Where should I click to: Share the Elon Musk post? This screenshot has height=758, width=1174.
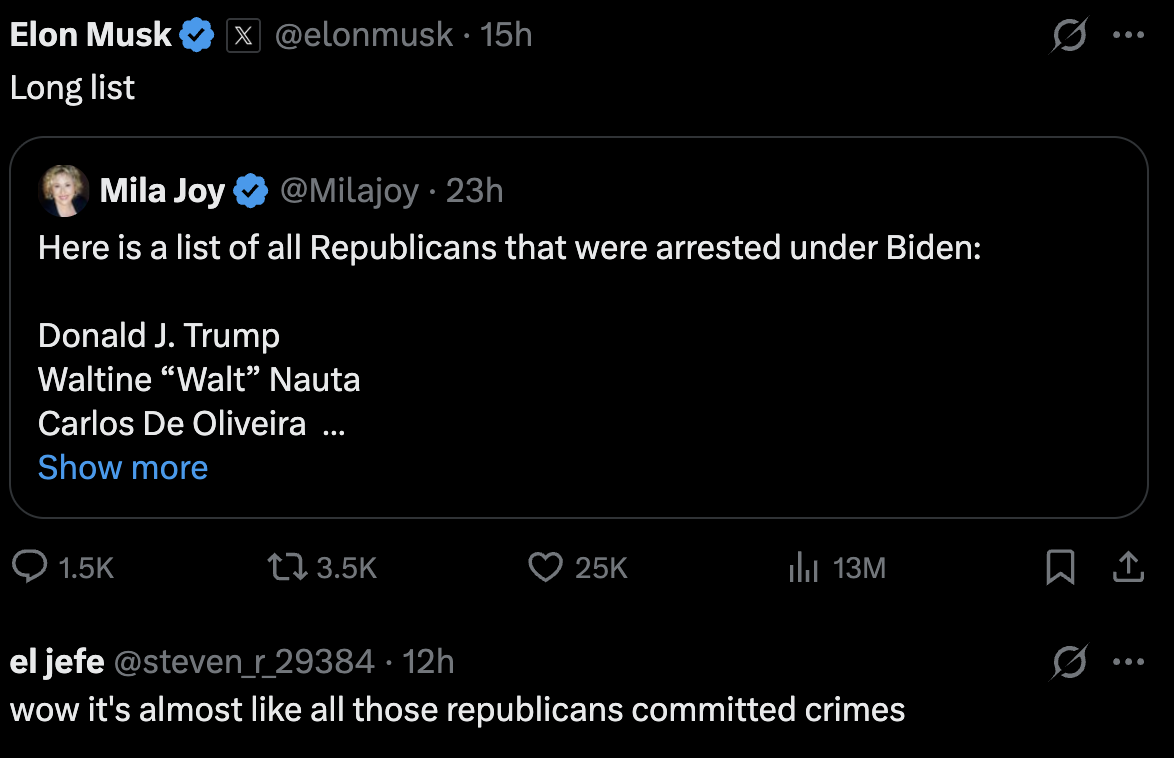pos(1128,568)
